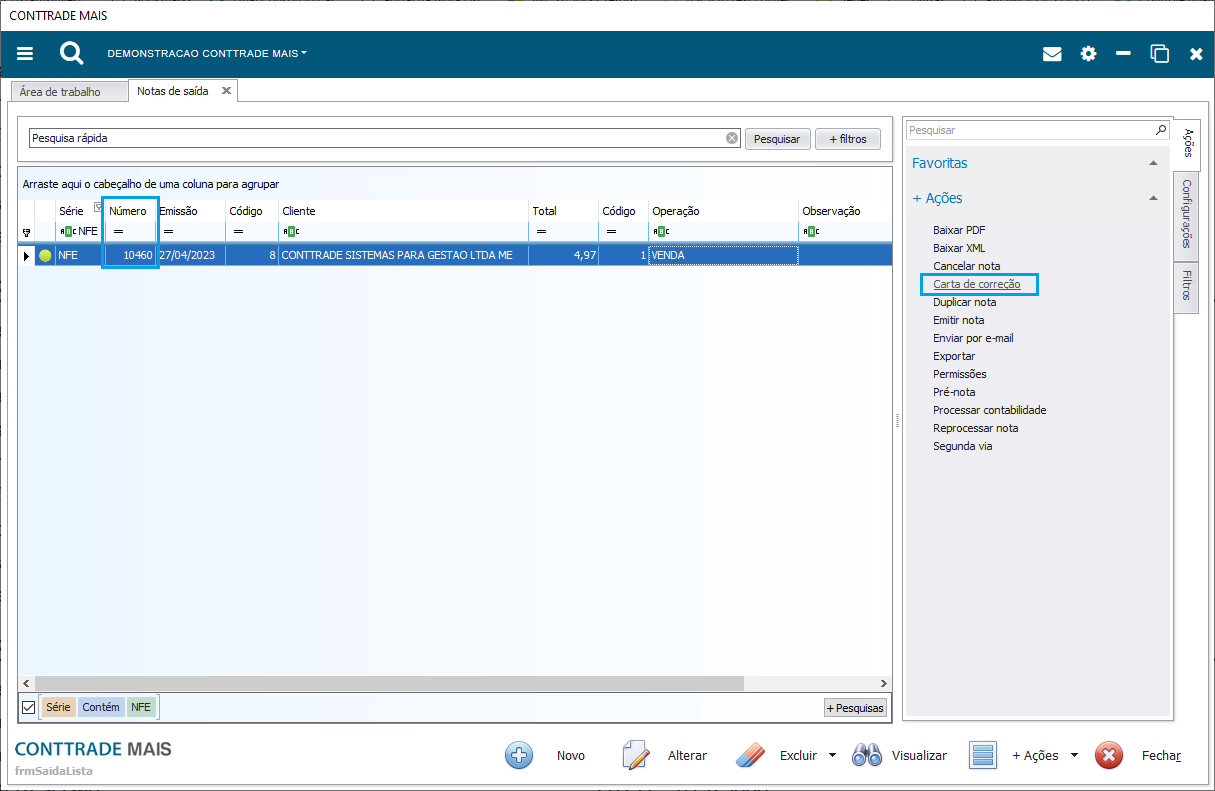The image size is (1215, 791).
Task: Select cell with note number 10460
Action: [x=130, y=255]
